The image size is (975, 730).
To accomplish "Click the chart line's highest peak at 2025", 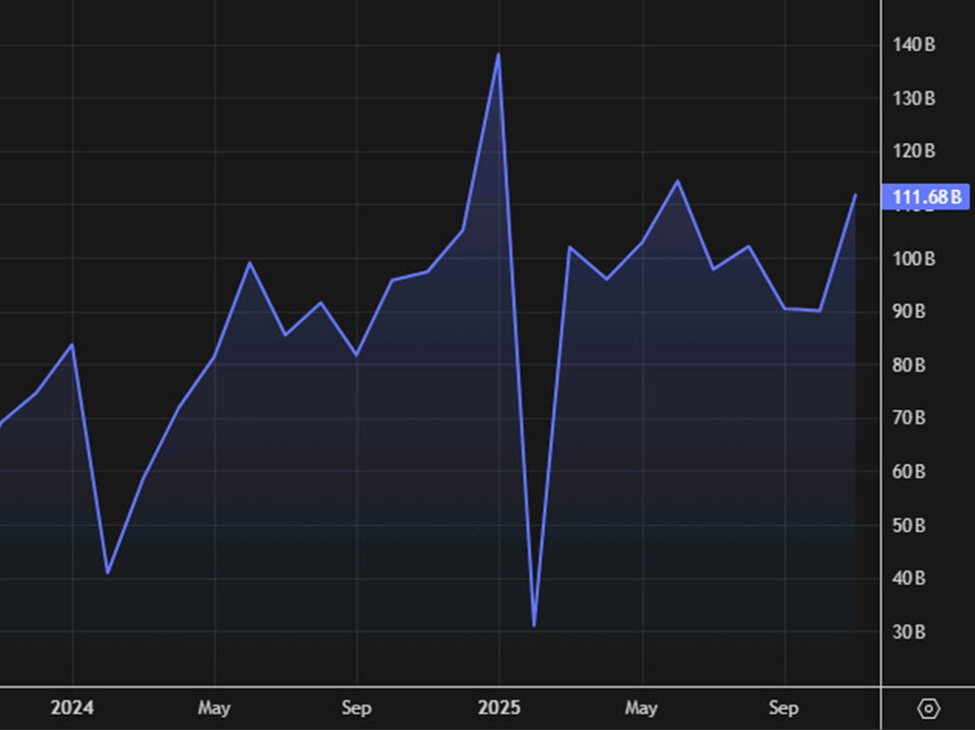I will click(498, 54).
